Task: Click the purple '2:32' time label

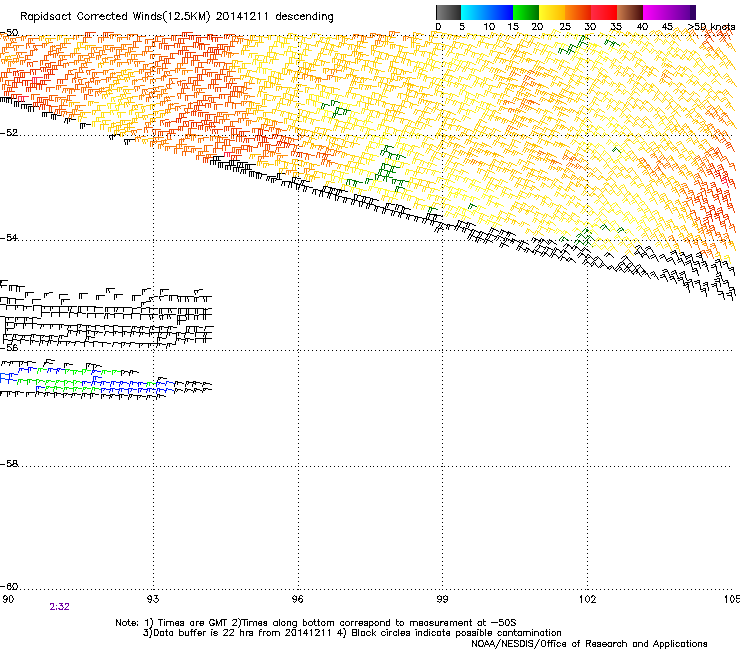Action: click(59, 607)
